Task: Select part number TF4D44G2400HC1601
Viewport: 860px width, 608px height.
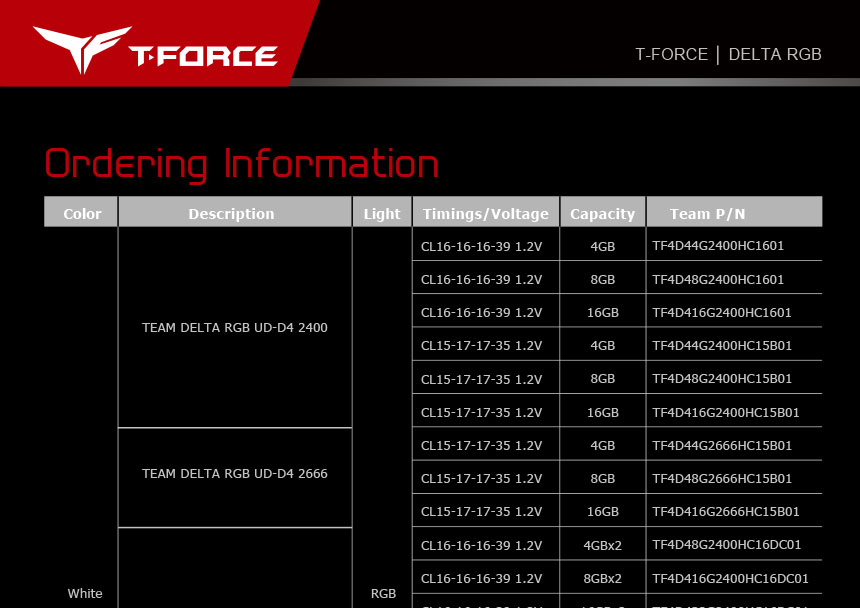Action: pyautogui.click(x=718, y=246)
